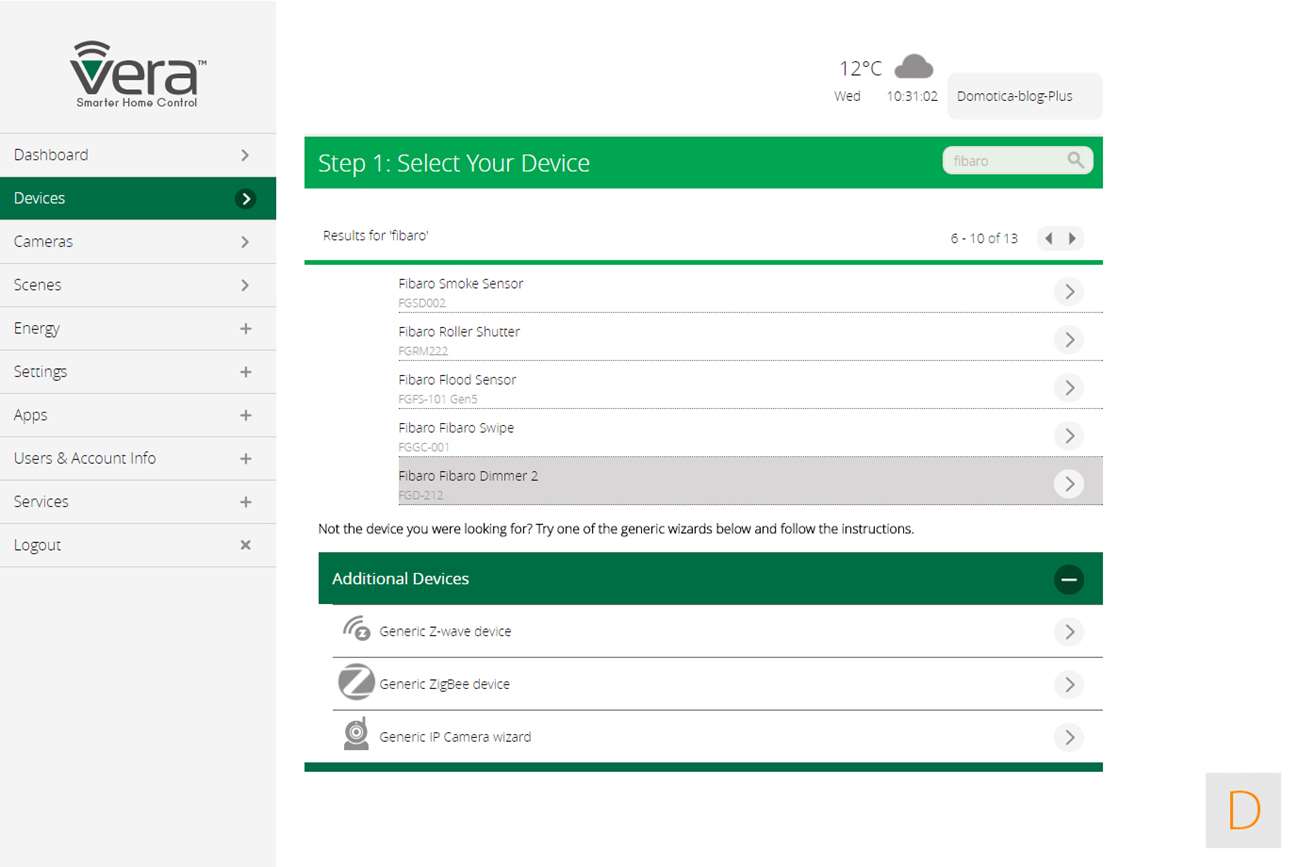Image resolution: width=1300 pixels, height=867 pixels.
Task: Click the Vera logo
Action: coord(138,75)
